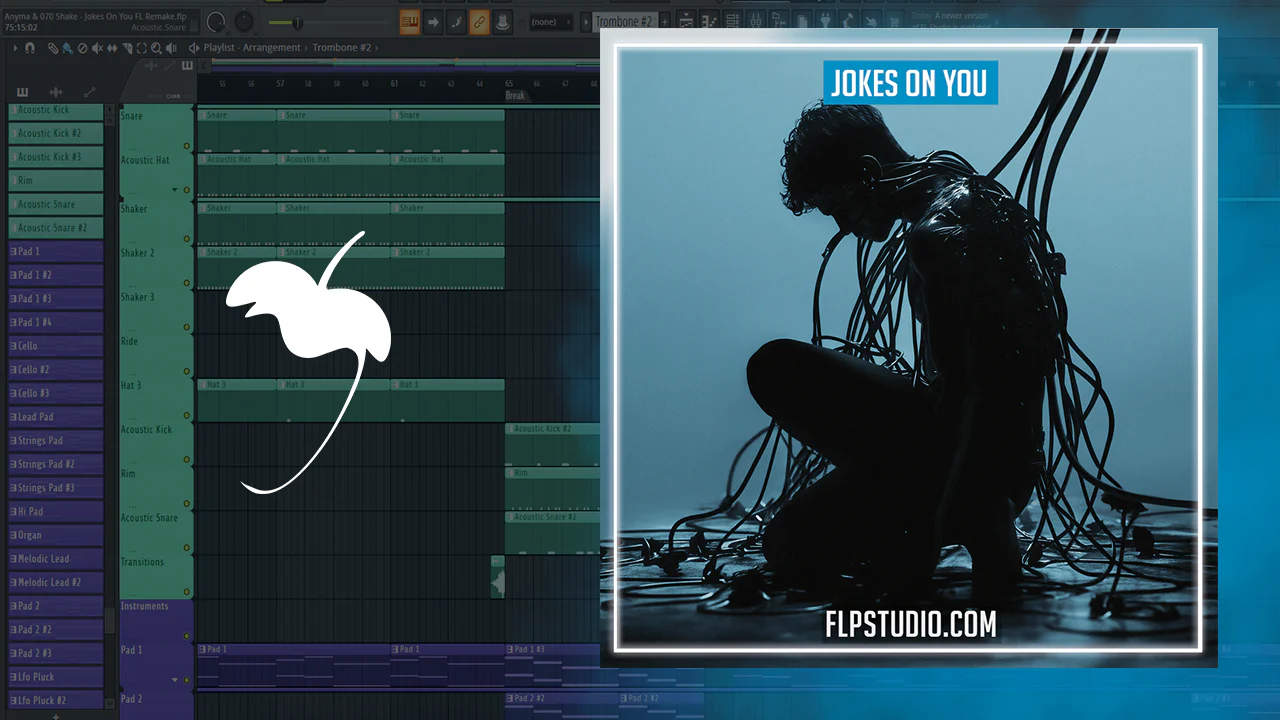
Task: Toggle the magnet snap icon
Action: coord(30,47)
